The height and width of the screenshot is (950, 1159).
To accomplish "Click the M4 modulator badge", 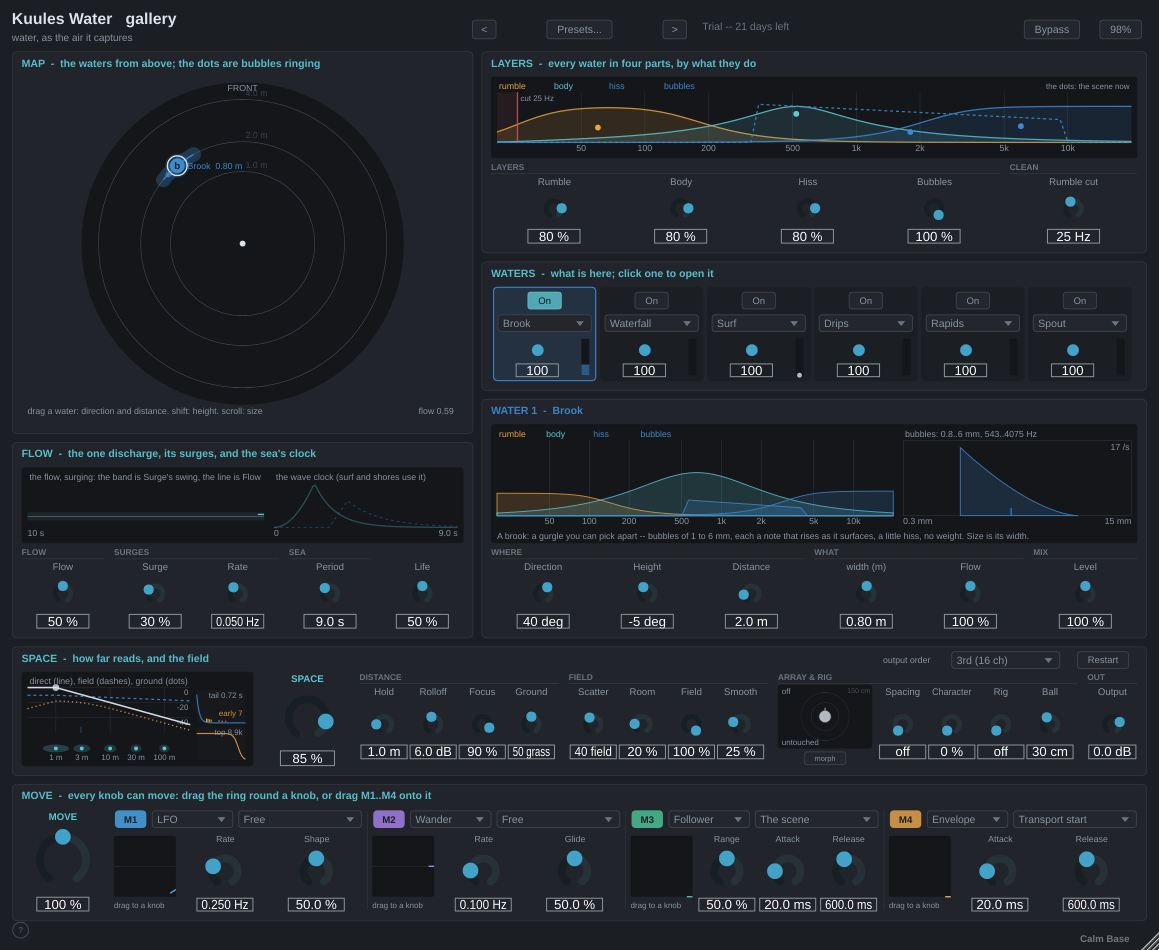I will 905,819.
